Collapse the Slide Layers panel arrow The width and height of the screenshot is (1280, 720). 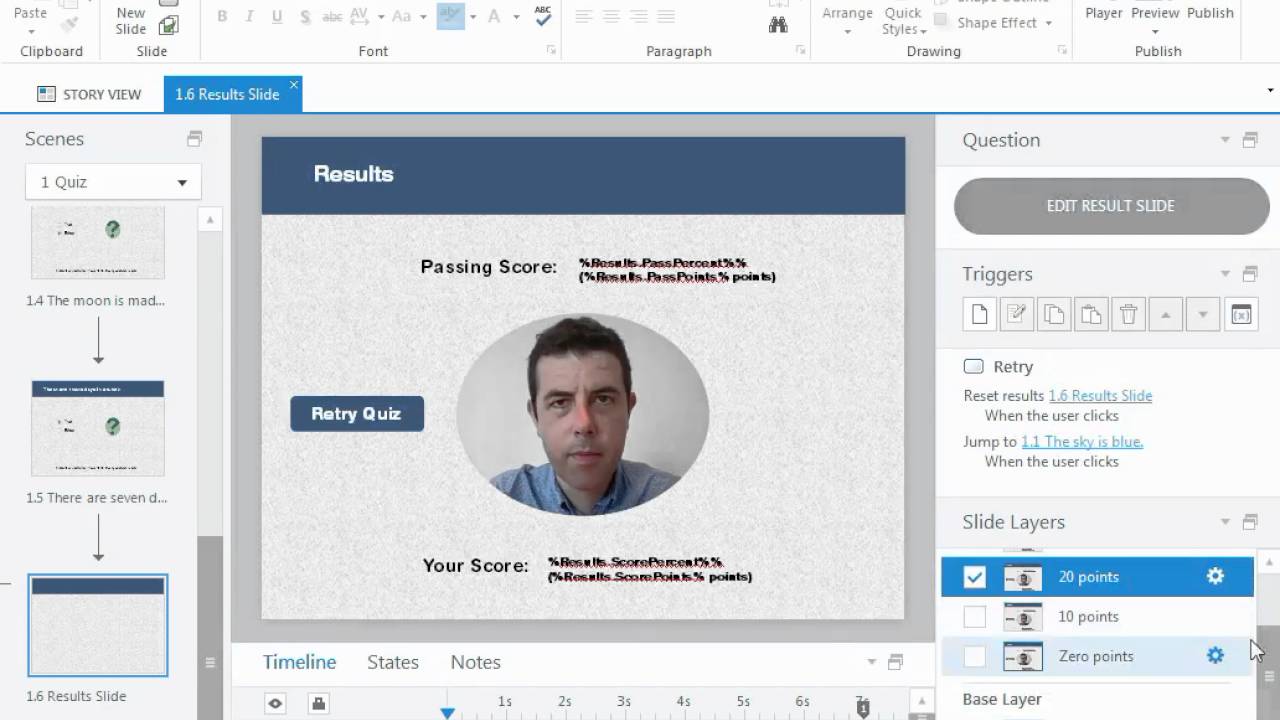click(1225, 522)
